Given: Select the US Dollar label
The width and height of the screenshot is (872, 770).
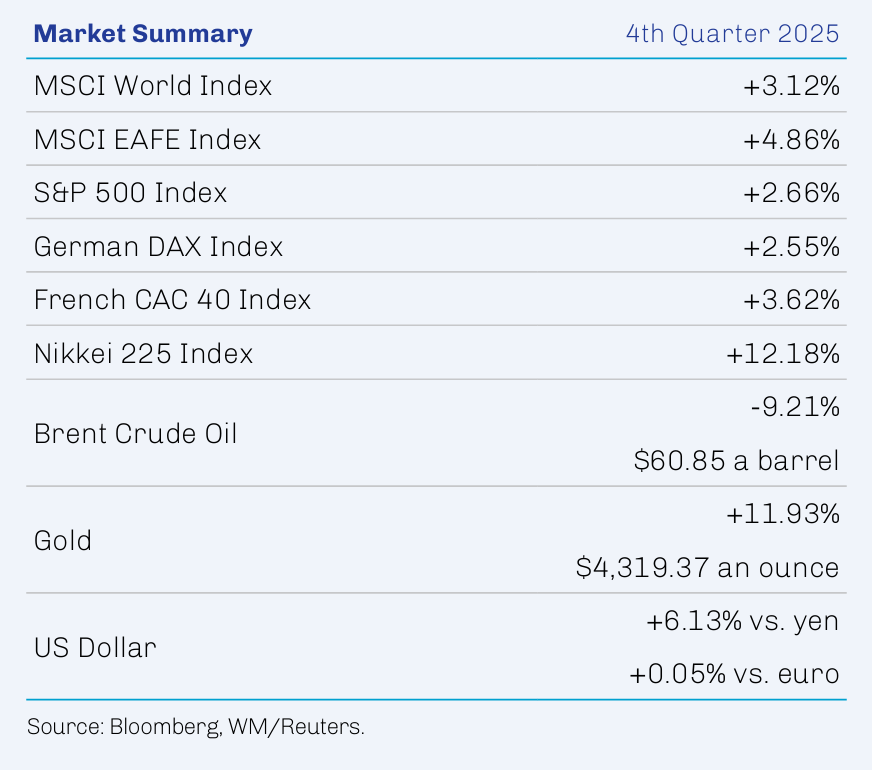Looking at the screenshot, I should (x=95, y=647).
